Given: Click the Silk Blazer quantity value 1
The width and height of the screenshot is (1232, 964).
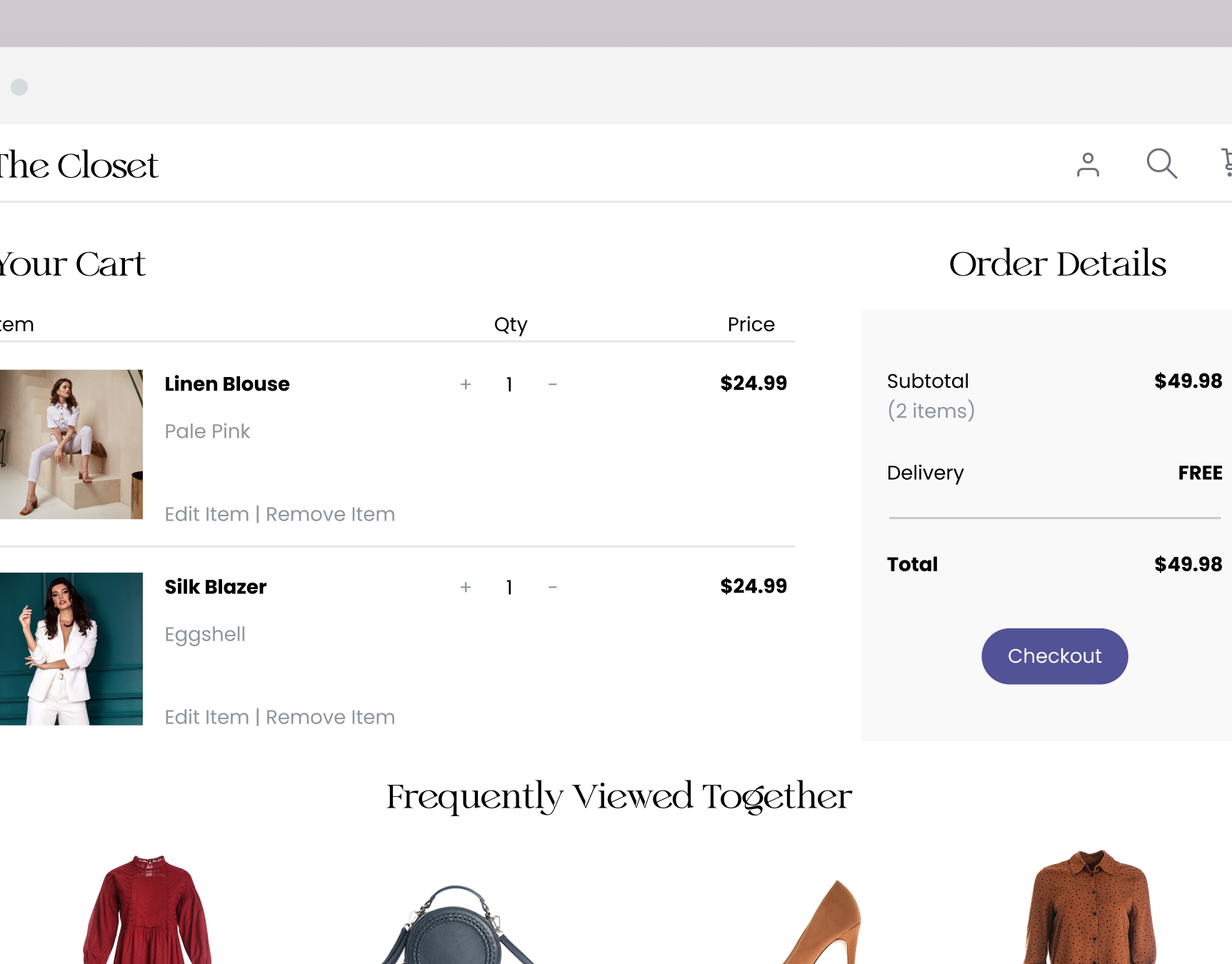Looking at the screenshot, I should click(x=509, y=588).
